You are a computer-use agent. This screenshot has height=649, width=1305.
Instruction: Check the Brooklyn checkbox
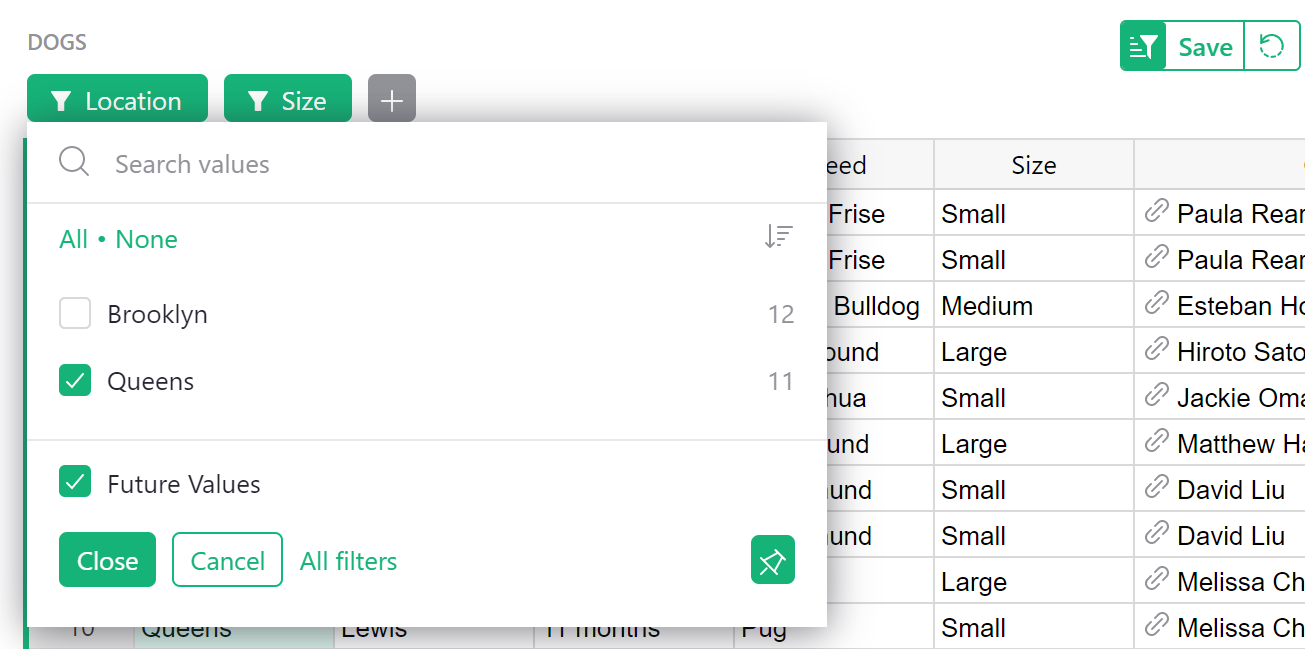point(75,313)
